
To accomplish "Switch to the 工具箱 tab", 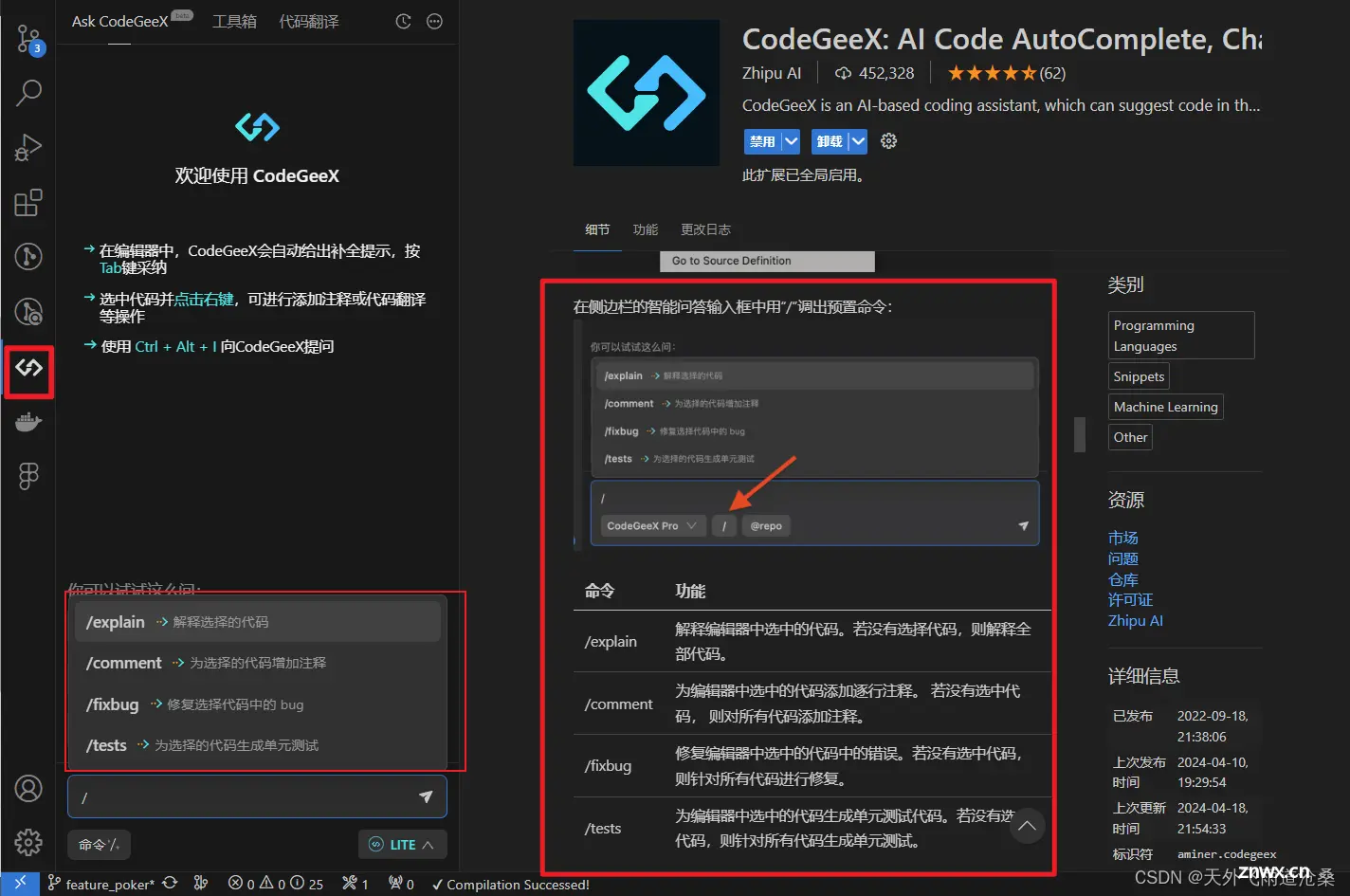I will point(234,21).
